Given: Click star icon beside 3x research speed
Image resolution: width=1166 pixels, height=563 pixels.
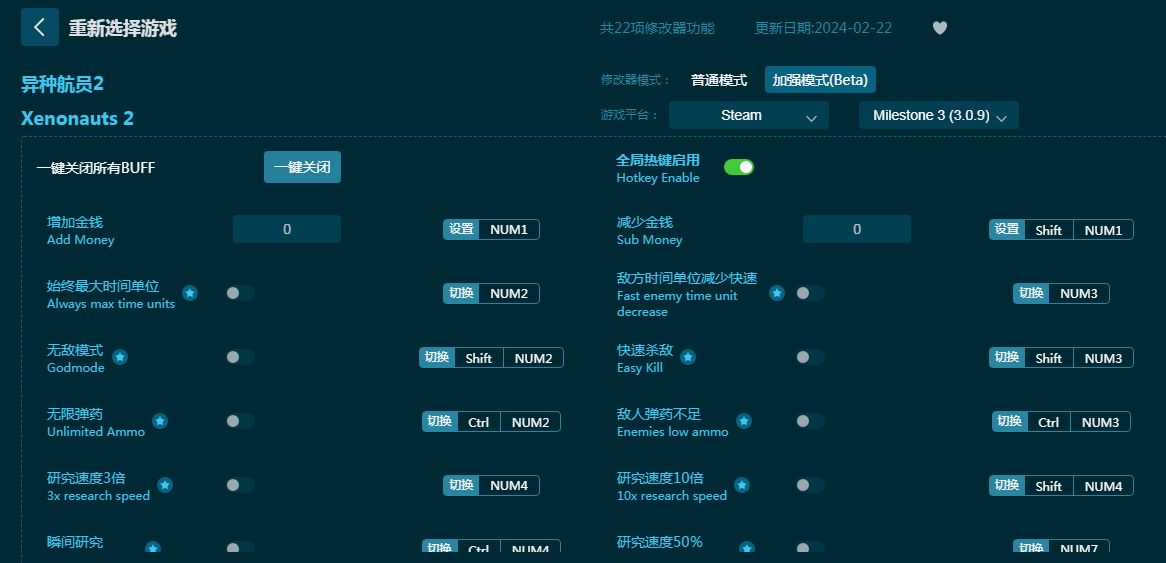Looking at the screenshot, I should (x=165, y=485).
